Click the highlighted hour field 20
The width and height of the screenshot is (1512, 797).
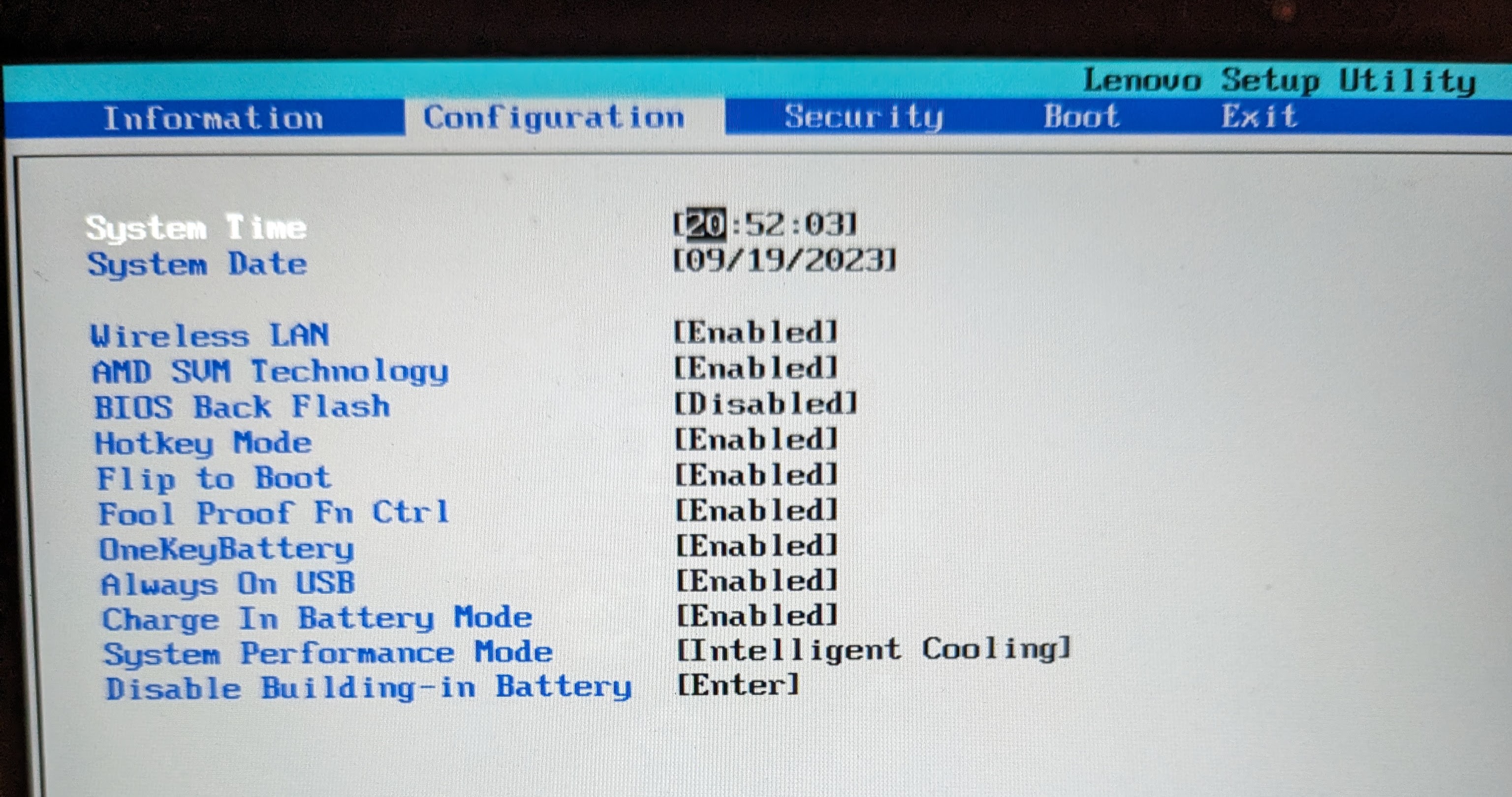click(x=706, y=224)
